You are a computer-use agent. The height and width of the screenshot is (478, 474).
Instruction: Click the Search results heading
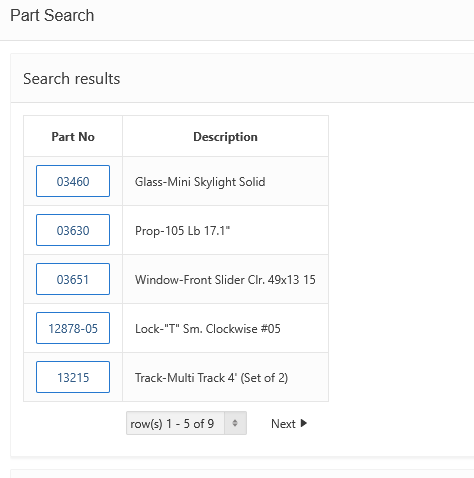point(72,79)
